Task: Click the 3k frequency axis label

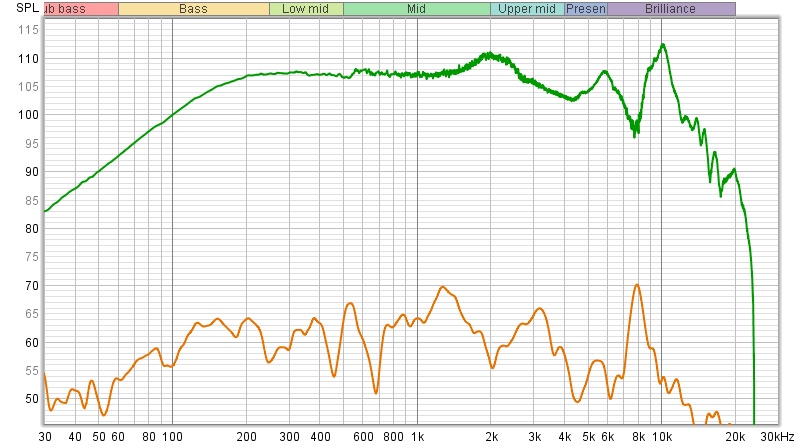Action: [535, 437]
